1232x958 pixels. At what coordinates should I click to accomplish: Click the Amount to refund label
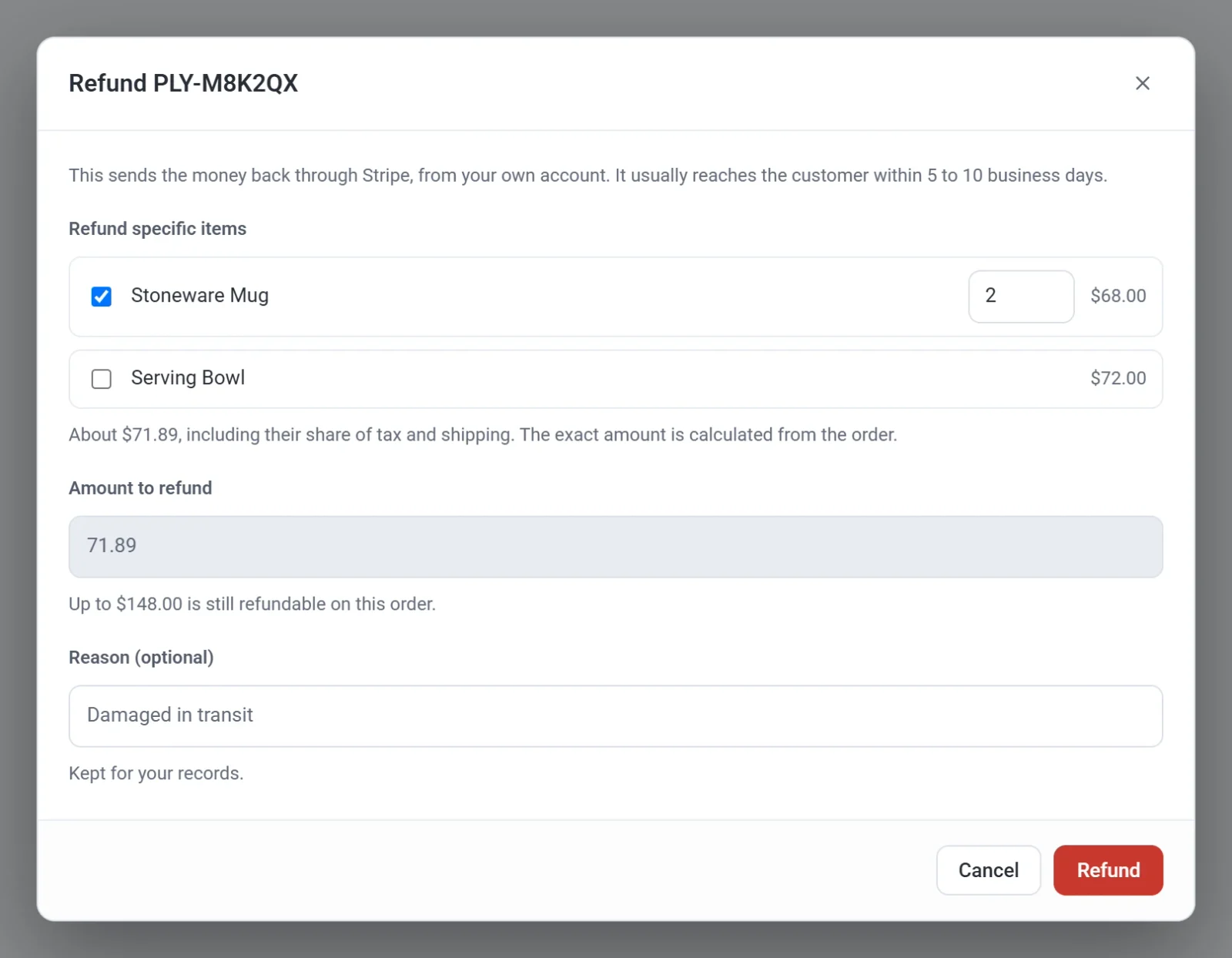(140, 488)
